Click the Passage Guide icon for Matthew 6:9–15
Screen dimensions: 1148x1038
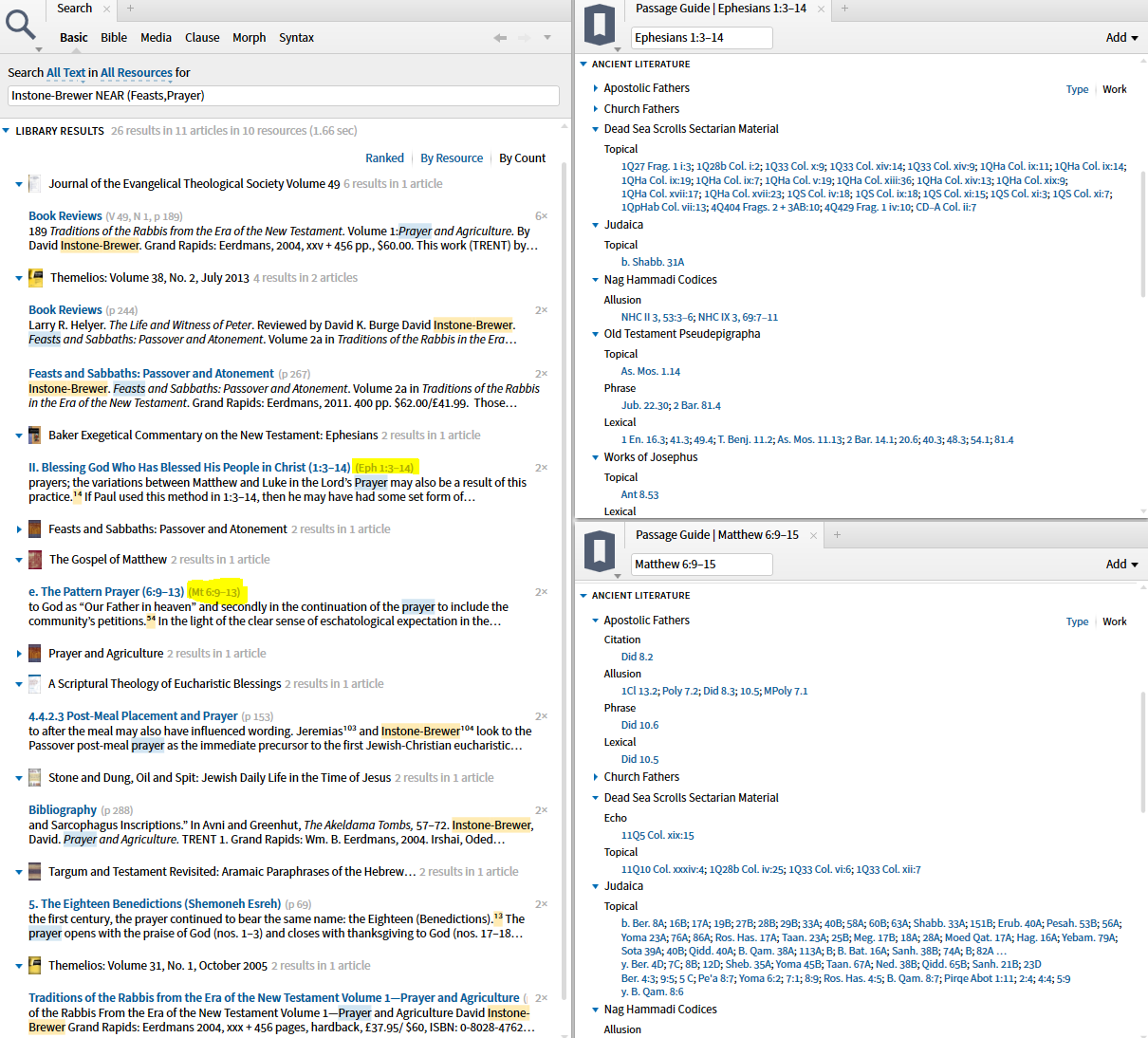599,552
